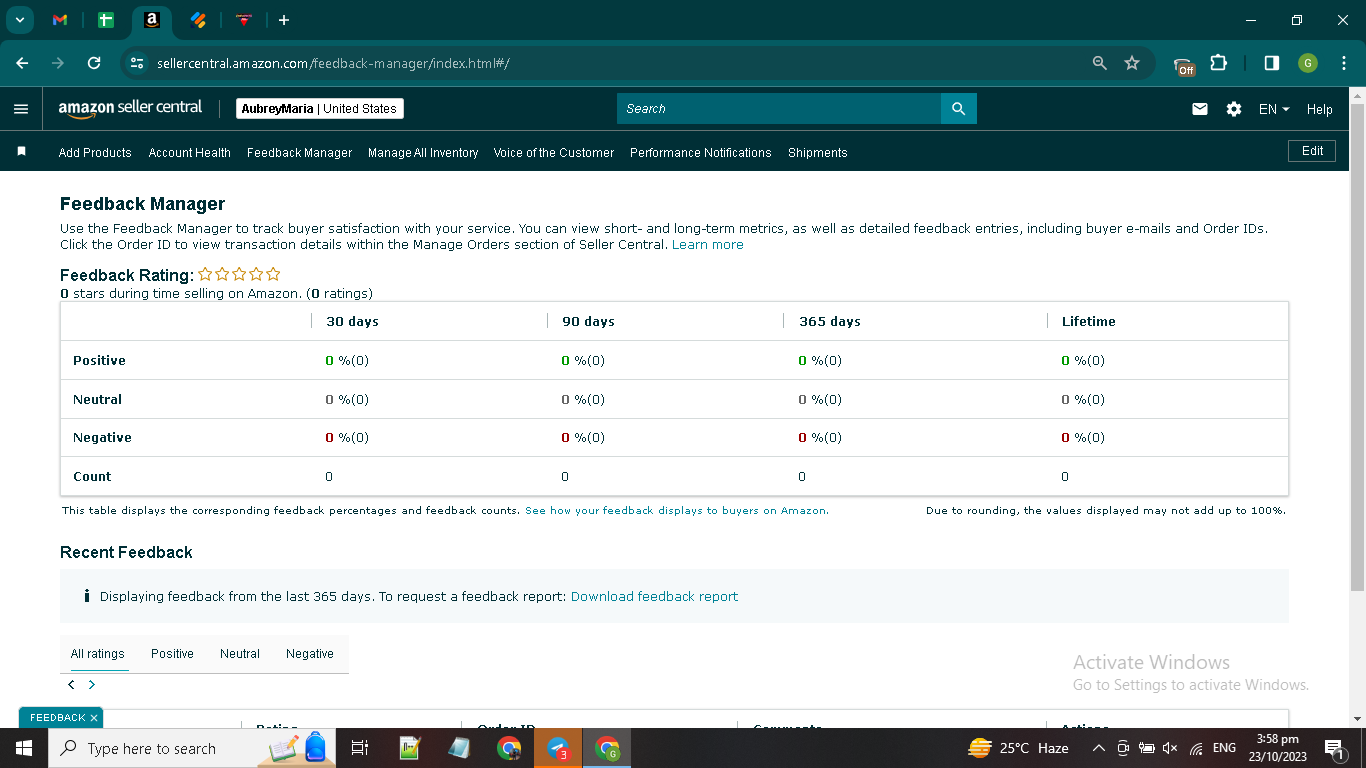
Task: Open the browser zoom magnifier icon
Action: click(1100, 63)
